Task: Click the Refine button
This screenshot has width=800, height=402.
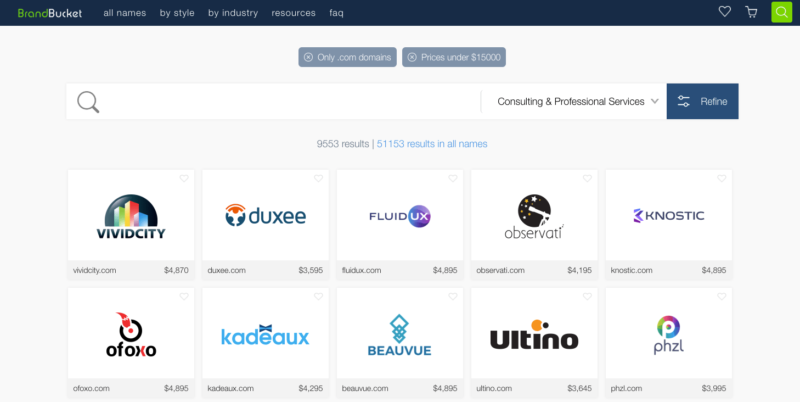Action: click(x=702, y=102)
